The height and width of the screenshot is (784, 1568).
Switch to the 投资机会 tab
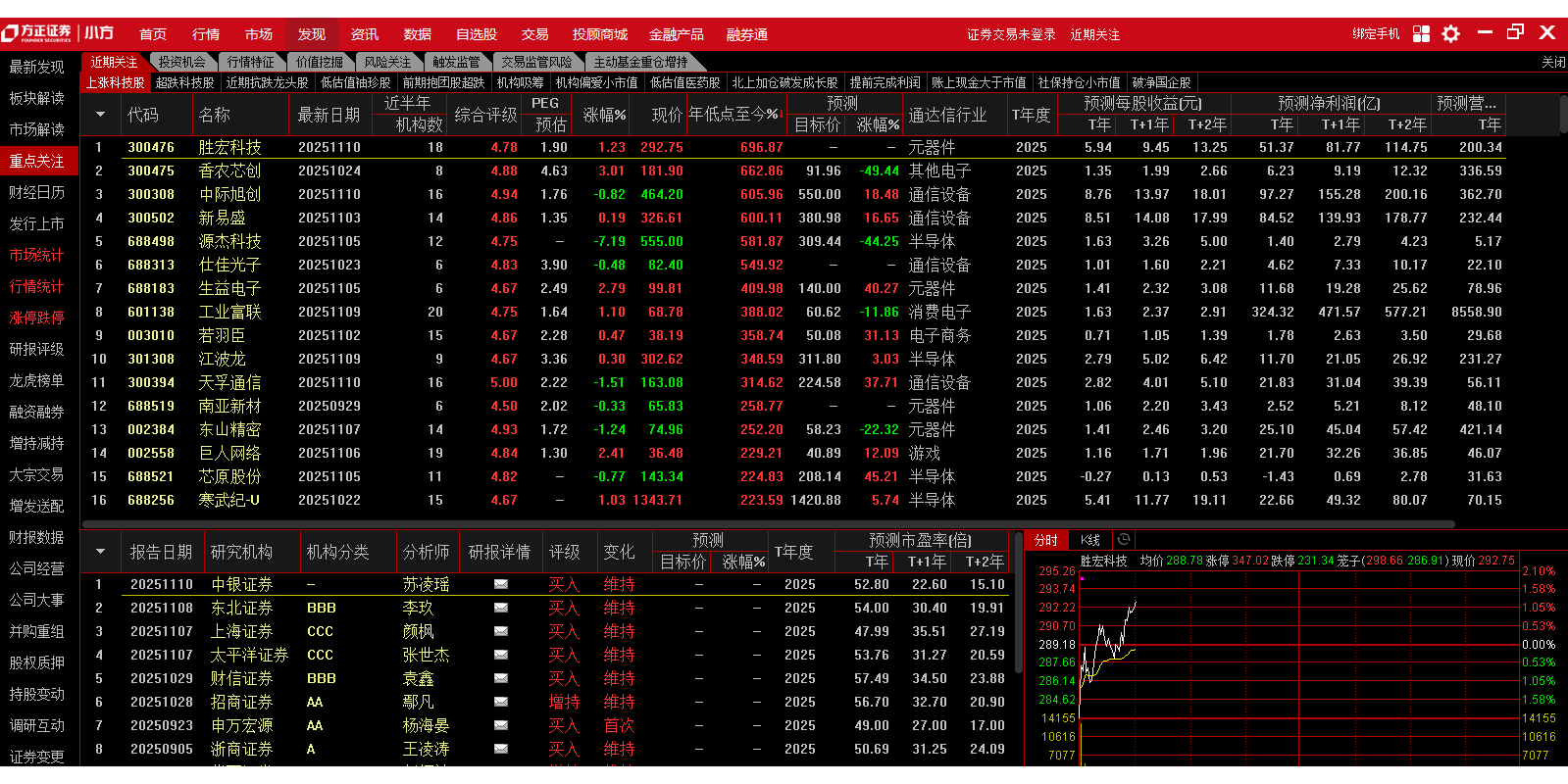click(x=182, y=62)
